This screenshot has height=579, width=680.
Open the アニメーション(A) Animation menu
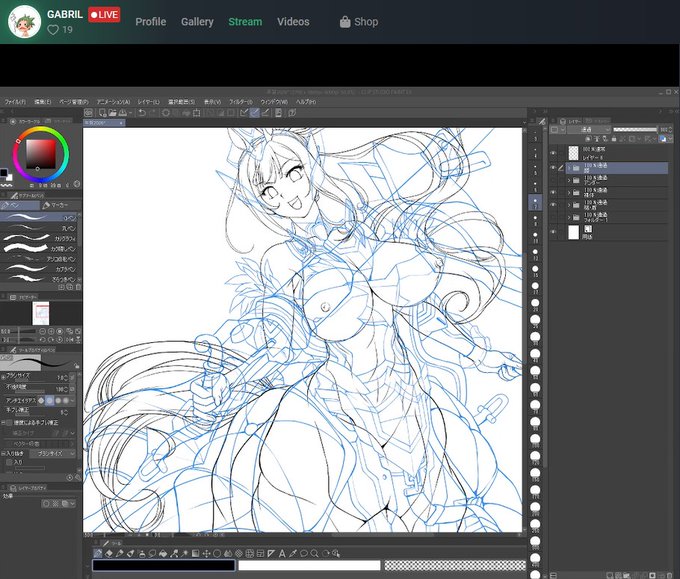click(113, 102)
